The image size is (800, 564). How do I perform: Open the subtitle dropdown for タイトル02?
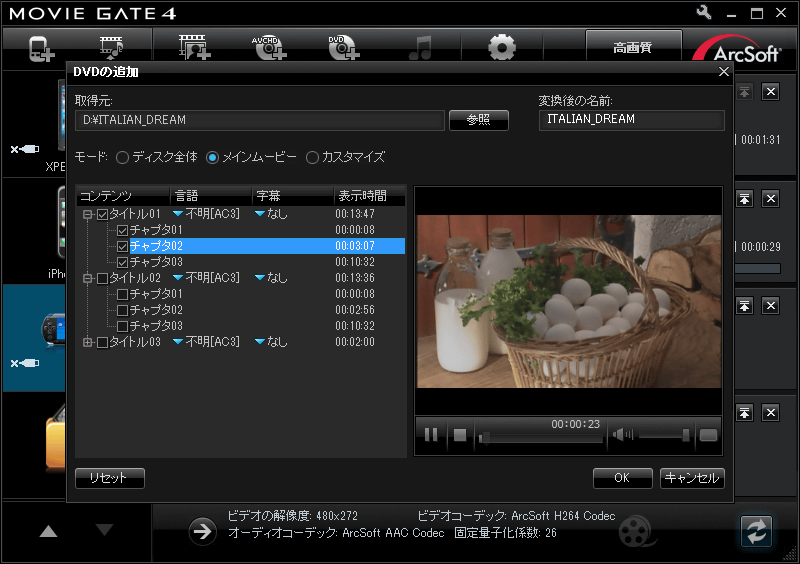259,278
